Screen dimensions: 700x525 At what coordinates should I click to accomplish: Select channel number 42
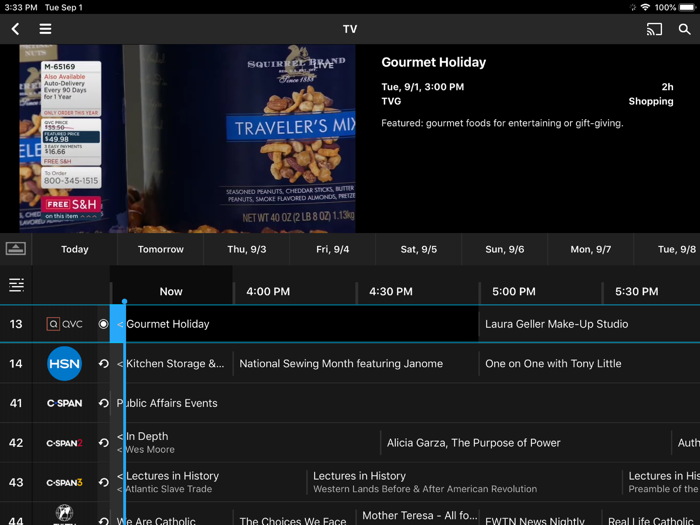[16, 443]
